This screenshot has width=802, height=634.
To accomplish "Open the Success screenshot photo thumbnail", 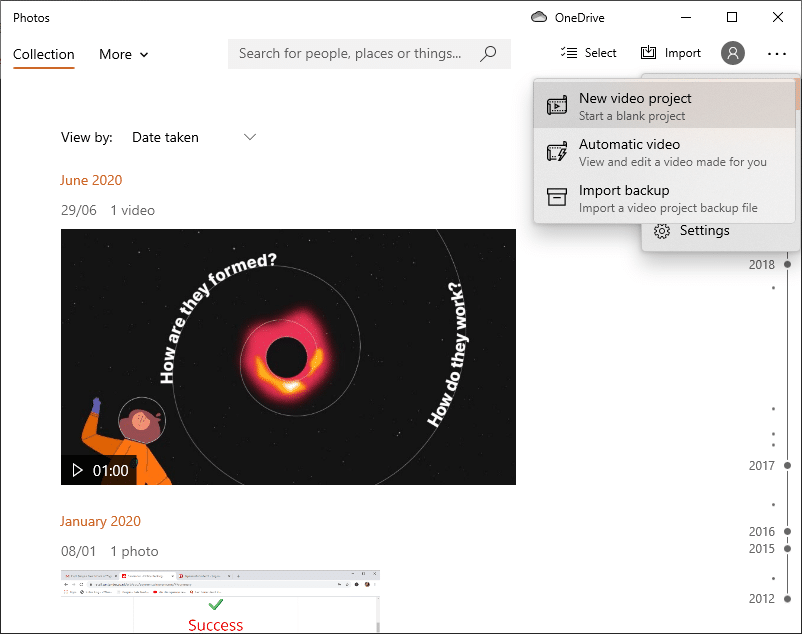I will [220, 601].
